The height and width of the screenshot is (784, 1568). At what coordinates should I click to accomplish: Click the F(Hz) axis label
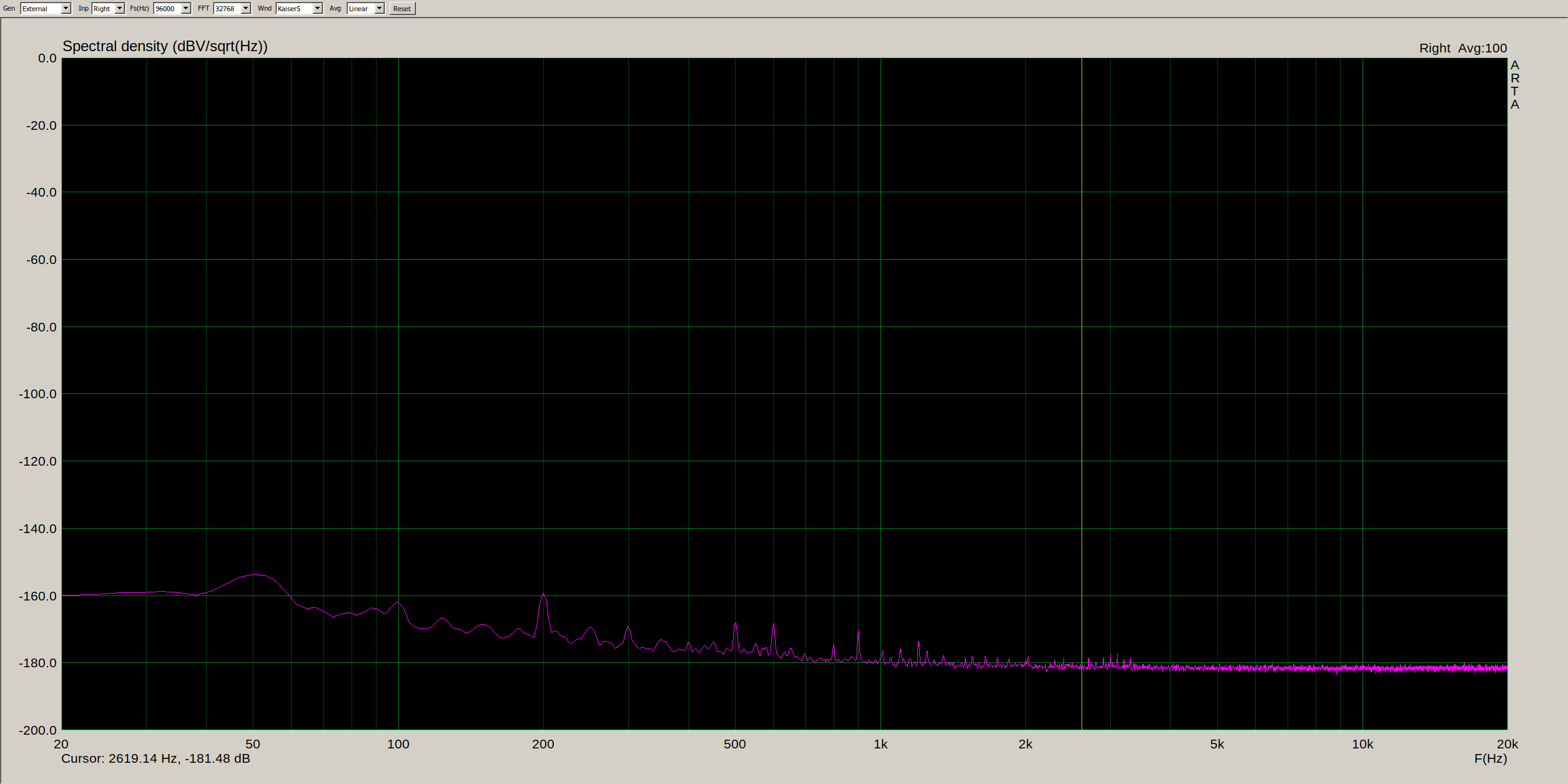click(x=1491, y=758)
